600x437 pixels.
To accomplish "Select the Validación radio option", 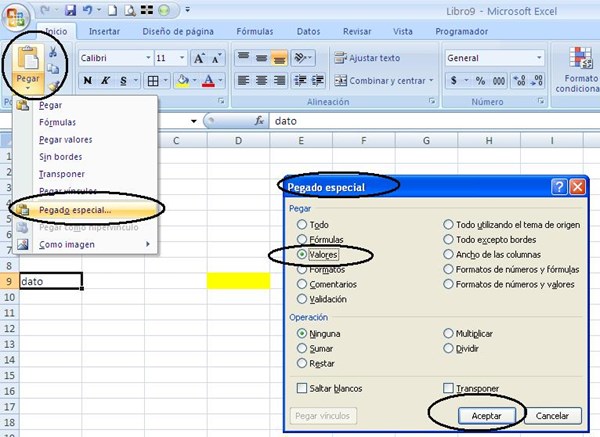I will 302,299.
